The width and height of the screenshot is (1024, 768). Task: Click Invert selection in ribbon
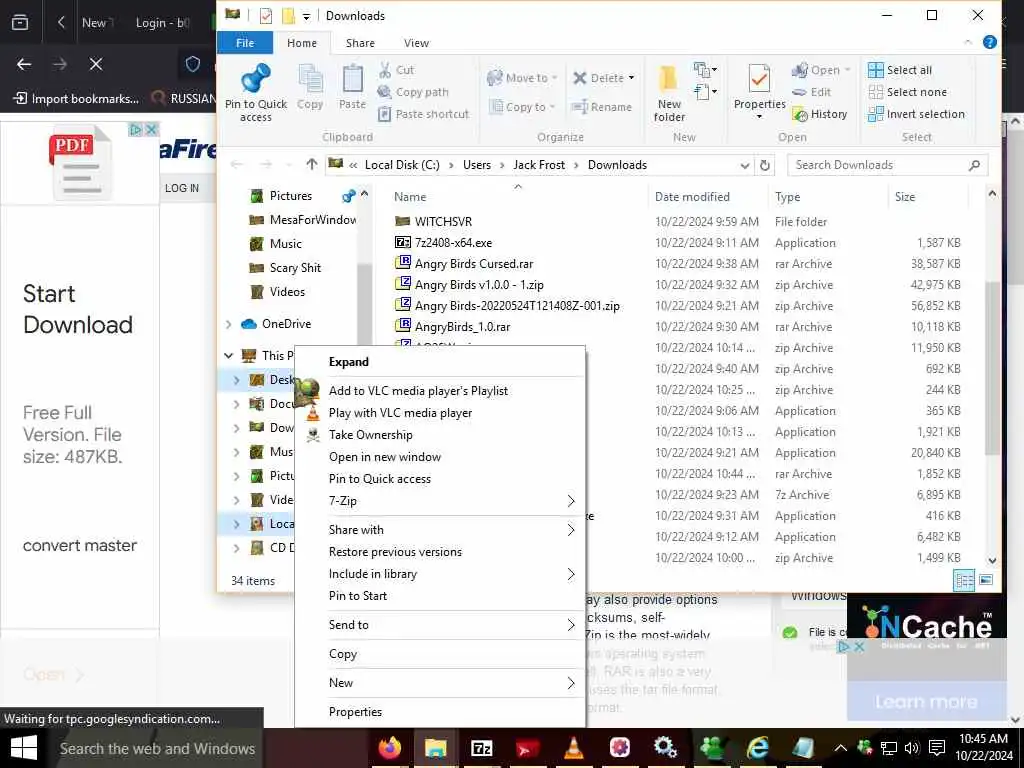(916, 114)
